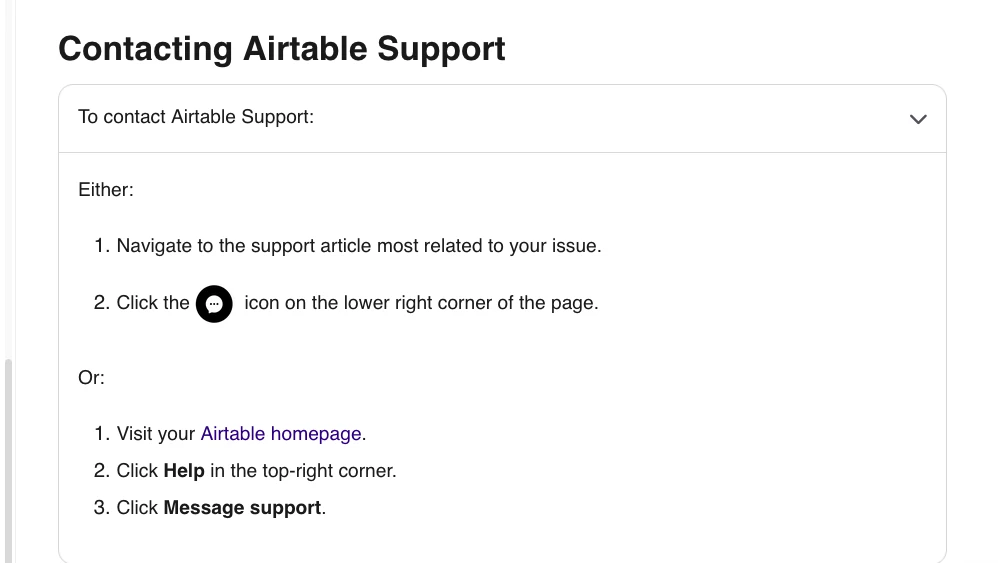Image resolution: width=998 pixels, height=563 pixels.
Task: Click the scrollbar track above the thumb
Action: point(8,178)
